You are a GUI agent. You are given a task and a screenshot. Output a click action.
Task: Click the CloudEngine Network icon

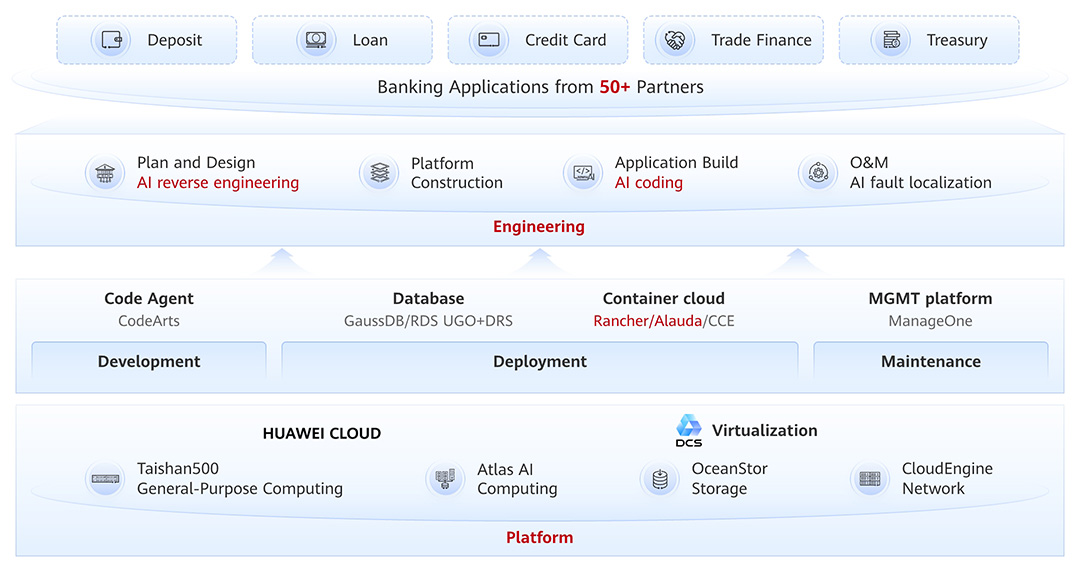870,478
